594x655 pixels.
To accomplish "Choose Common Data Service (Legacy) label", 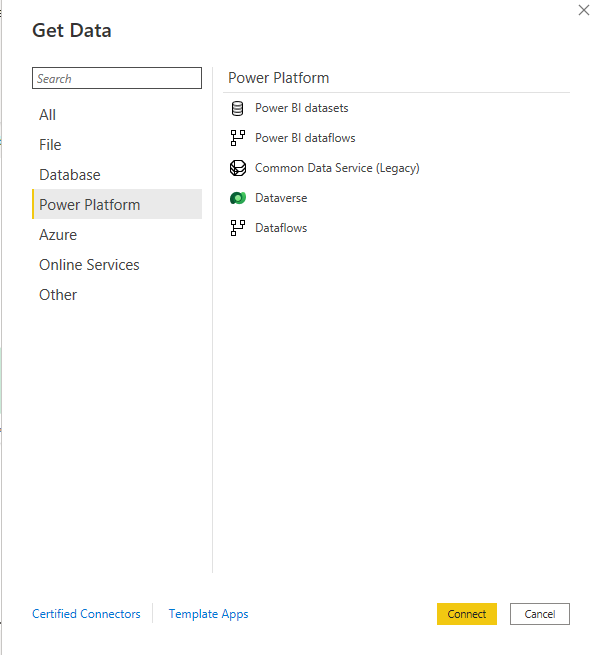I will (337, 168).
